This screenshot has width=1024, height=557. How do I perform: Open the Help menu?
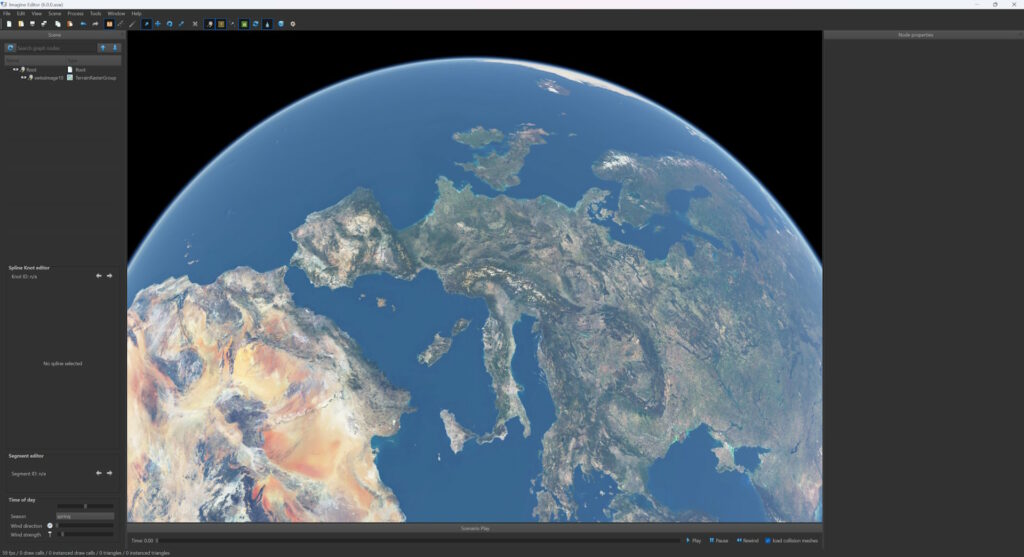tap(136, 14)
